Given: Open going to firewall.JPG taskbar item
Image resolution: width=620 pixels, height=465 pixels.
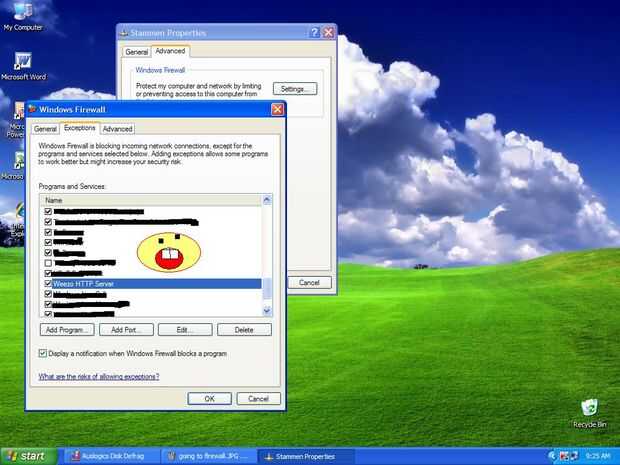Looking at the screenshot, I should point(208,456).
